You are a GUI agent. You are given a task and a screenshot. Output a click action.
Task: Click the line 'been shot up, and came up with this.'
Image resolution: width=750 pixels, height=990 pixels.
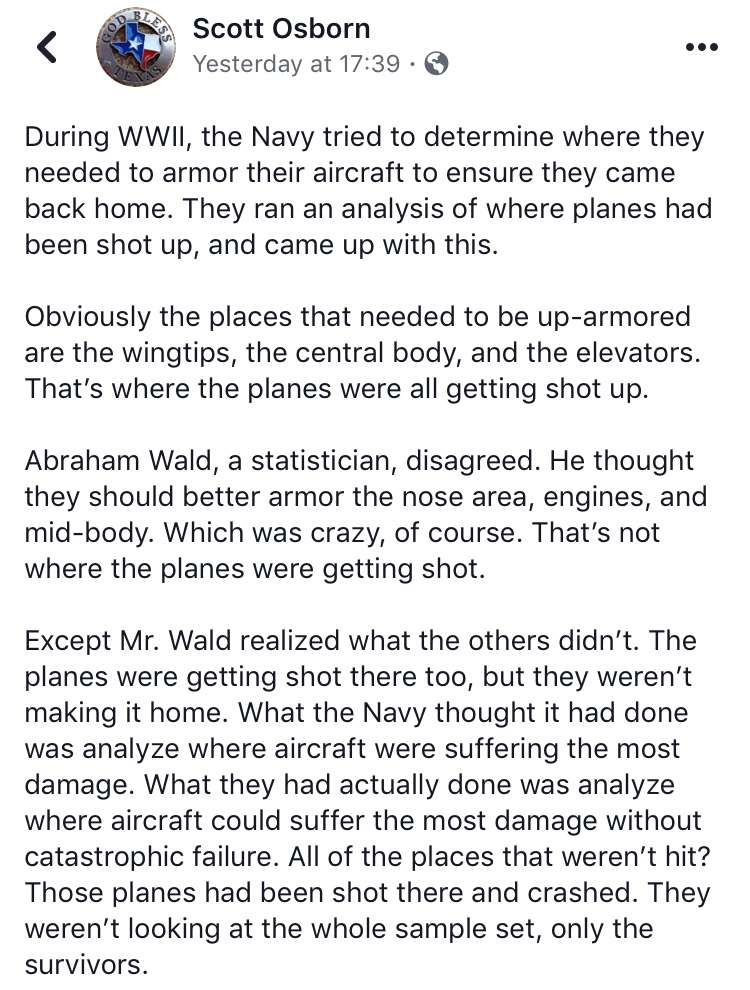261,245
